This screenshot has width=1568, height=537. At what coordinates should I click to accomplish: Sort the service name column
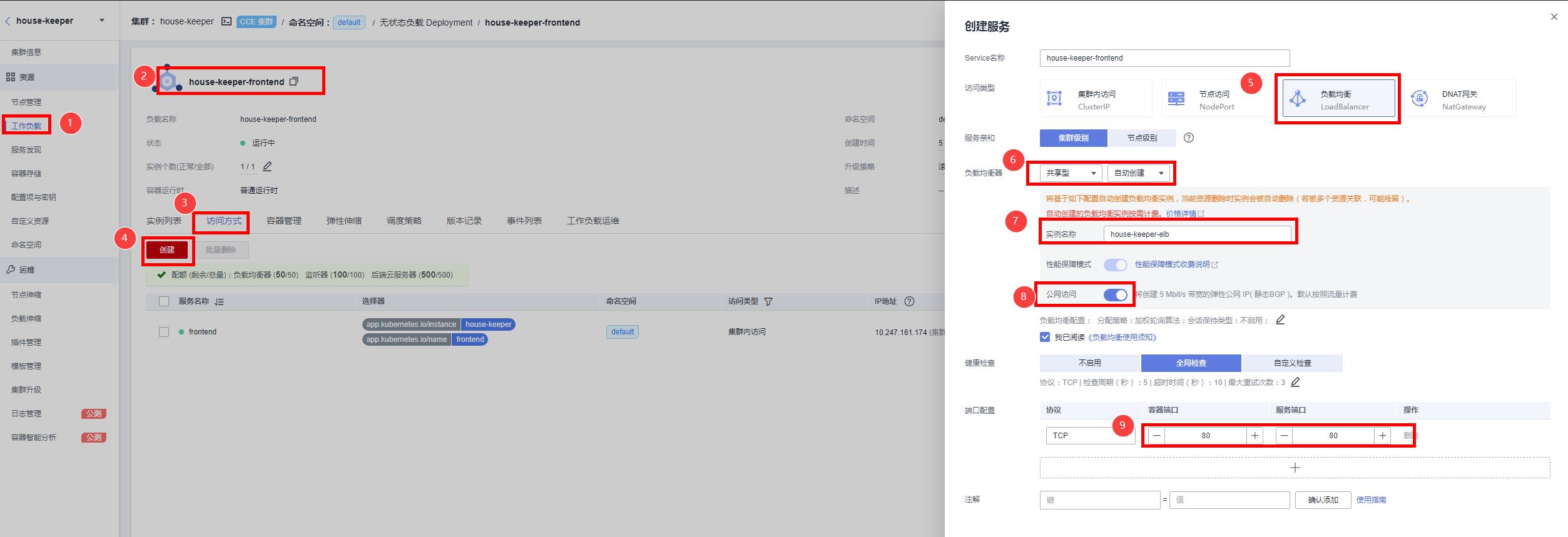pyautogui.click(x=219, y=301)
